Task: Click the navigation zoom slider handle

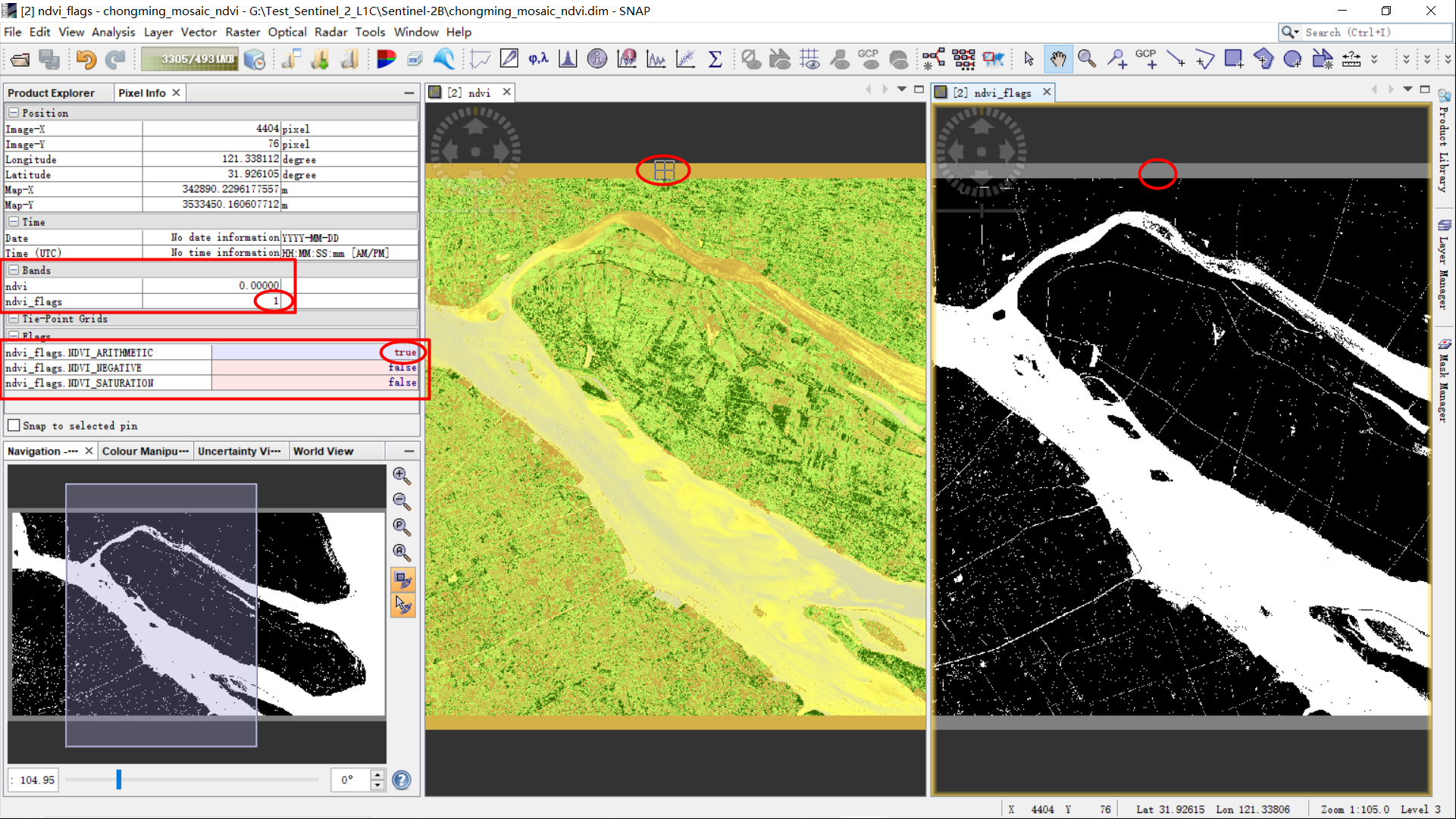Action: click(118, 780)
